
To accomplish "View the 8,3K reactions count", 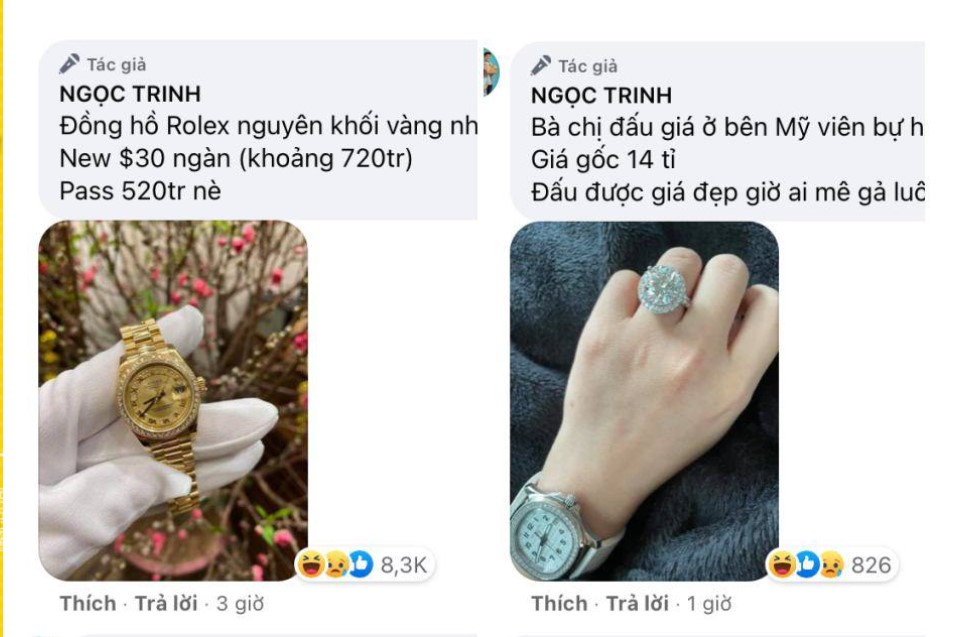I will click(404, 565).
